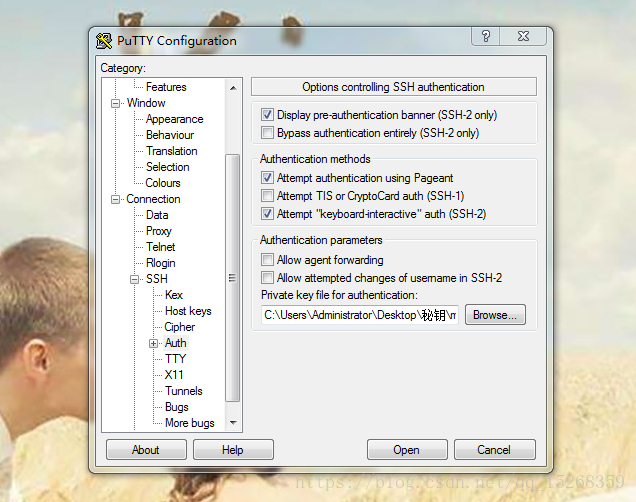Open Kex settings
Viewport: 636px width, 502px height.
tap(174, 295)
